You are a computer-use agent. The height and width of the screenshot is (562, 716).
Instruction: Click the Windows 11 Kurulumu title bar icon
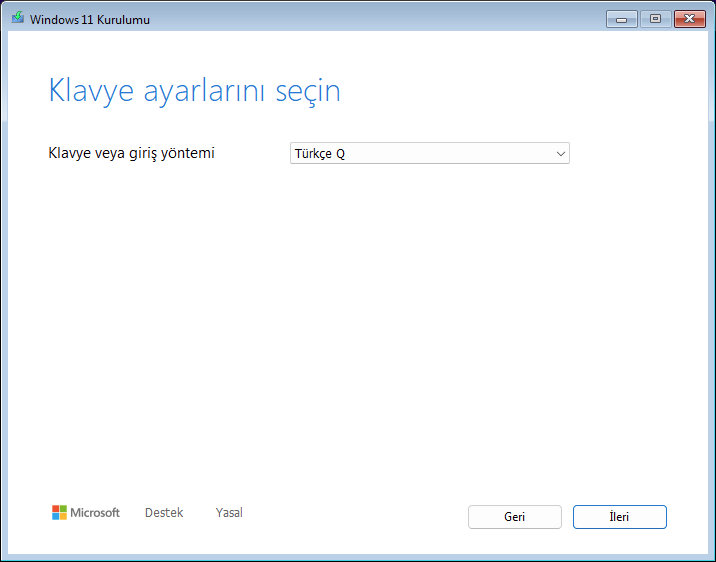point(18,18)
